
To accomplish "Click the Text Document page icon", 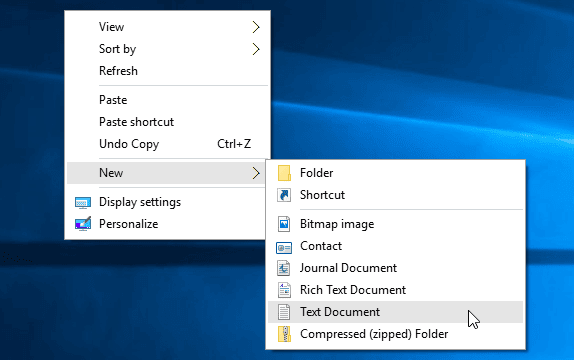I will [284, 312].
